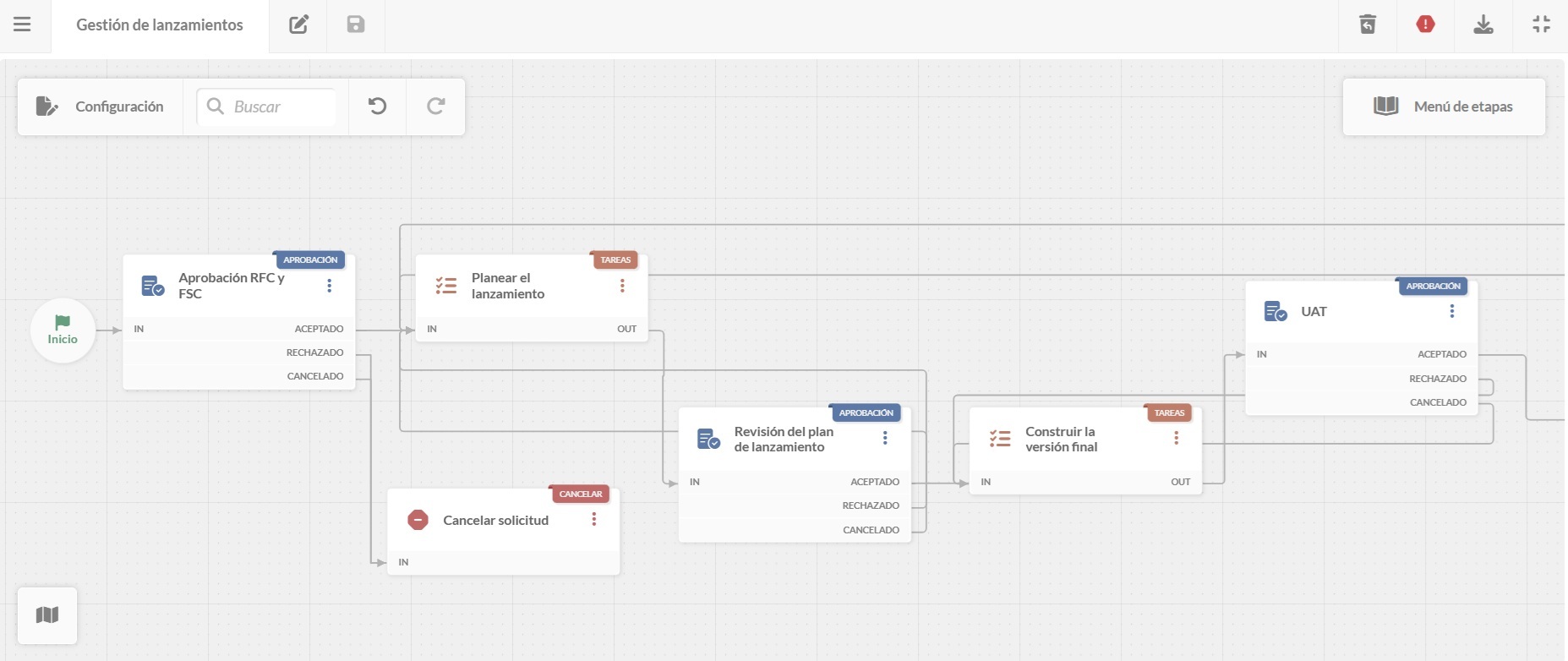Image resolution: width=1568 pixels, height=661 pixels.
Task: Click the APROBACIÓN badge on Revisión del plan
Action: tap(866, 412)
